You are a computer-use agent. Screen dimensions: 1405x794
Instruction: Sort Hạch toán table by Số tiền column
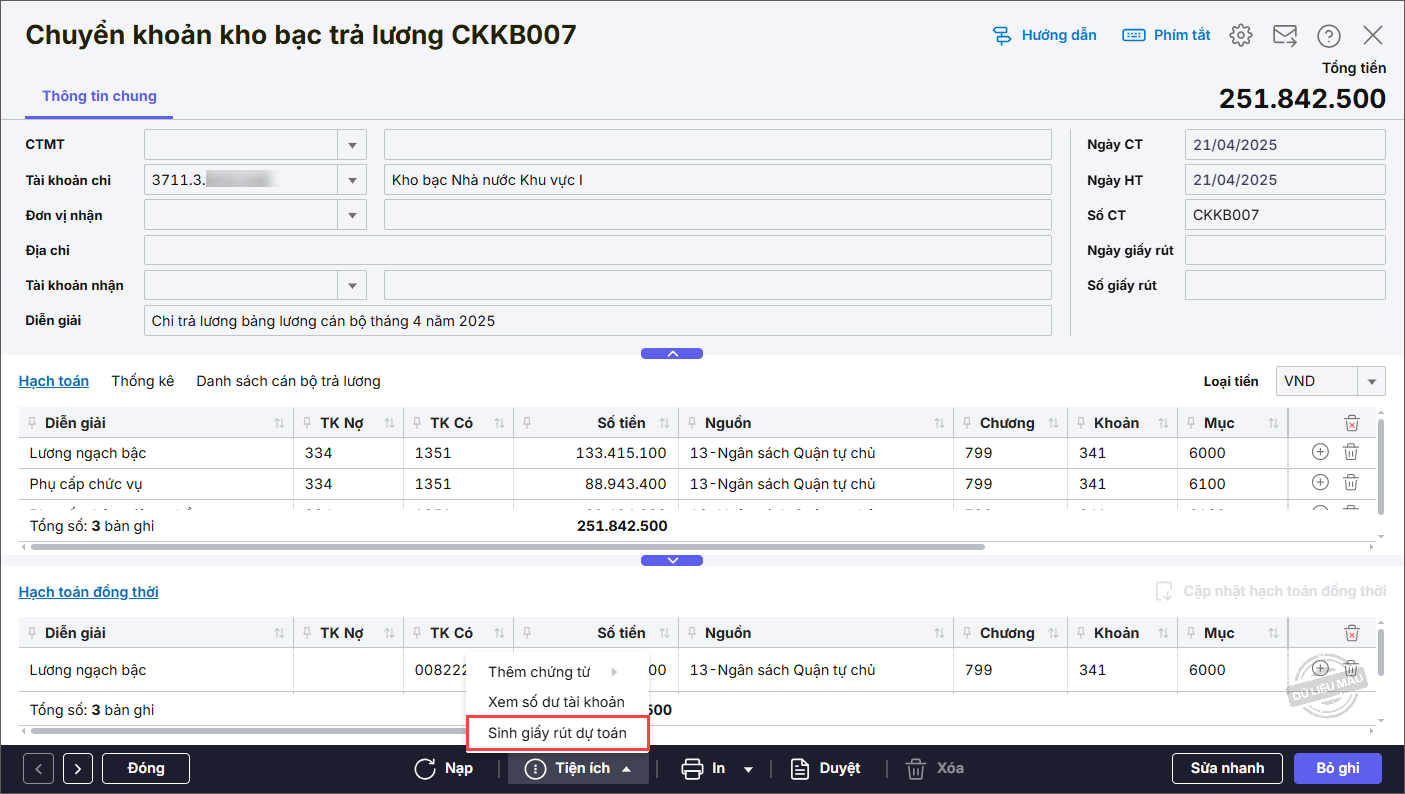coord(663,423)
